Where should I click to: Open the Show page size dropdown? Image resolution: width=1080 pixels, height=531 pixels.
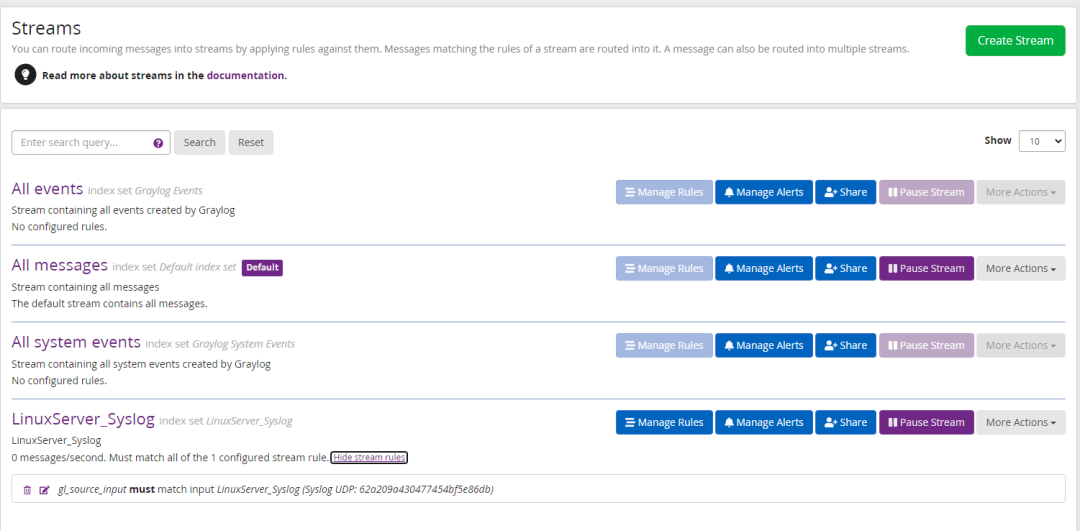pyautogui.click(x=1042, y=140)
